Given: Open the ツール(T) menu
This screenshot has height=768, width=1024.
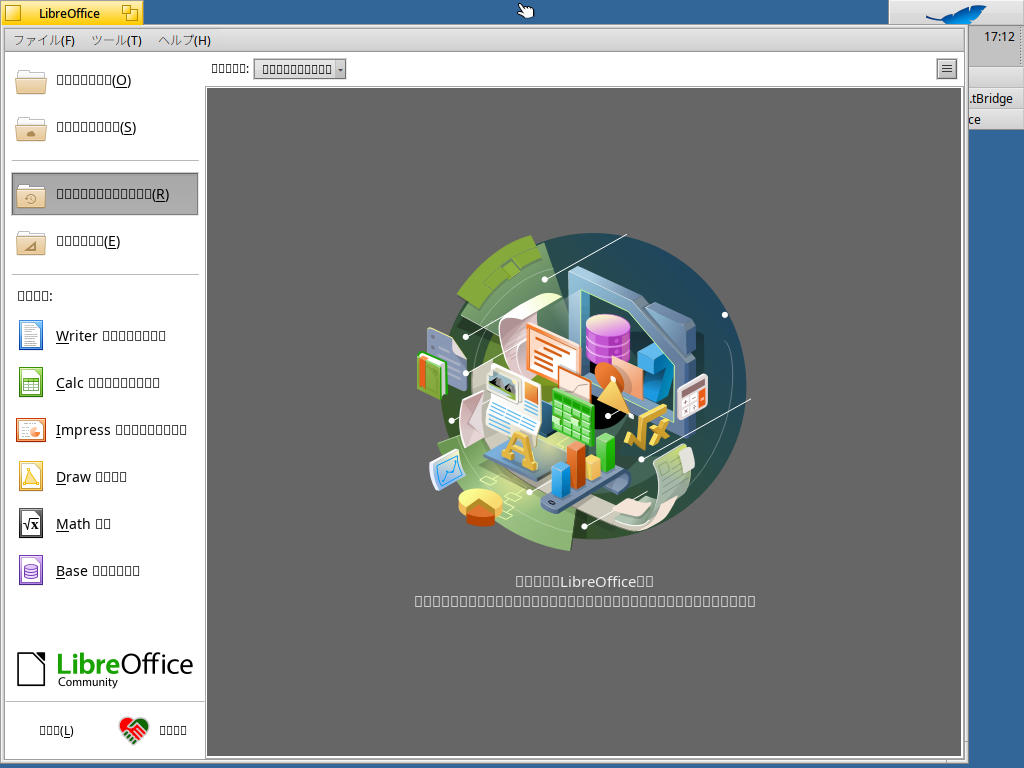Looking at the screenshot, I should (x=116, y=40).
